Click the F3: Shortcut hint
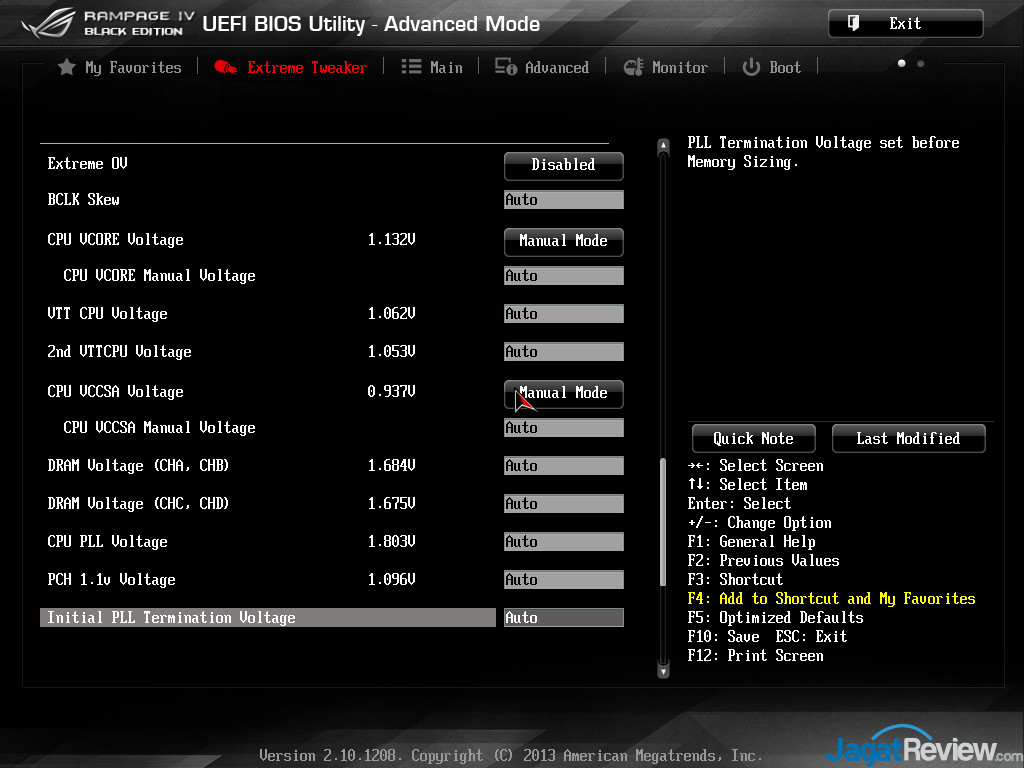Screen dimensions: 1024x768 (x=735, y=580)
